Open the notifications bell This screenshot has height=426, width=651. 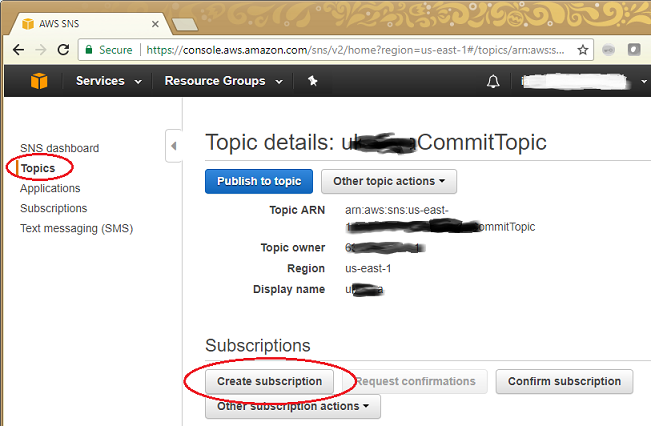tap(492, 82)
